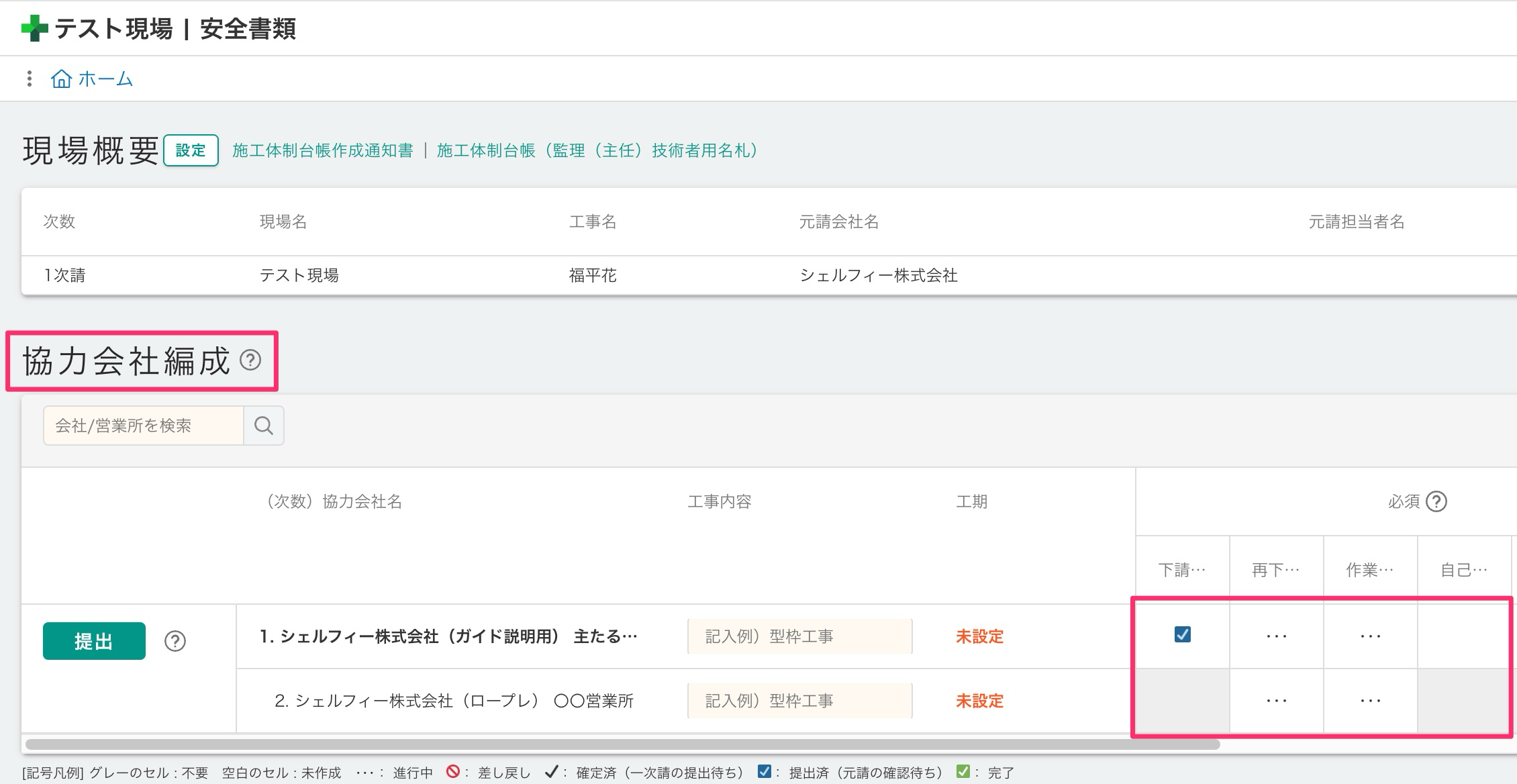The width and height of the screenshot is (1517, 784).
Task: Click the 設定 button next to 現場概要
Action: click(191, 150)
